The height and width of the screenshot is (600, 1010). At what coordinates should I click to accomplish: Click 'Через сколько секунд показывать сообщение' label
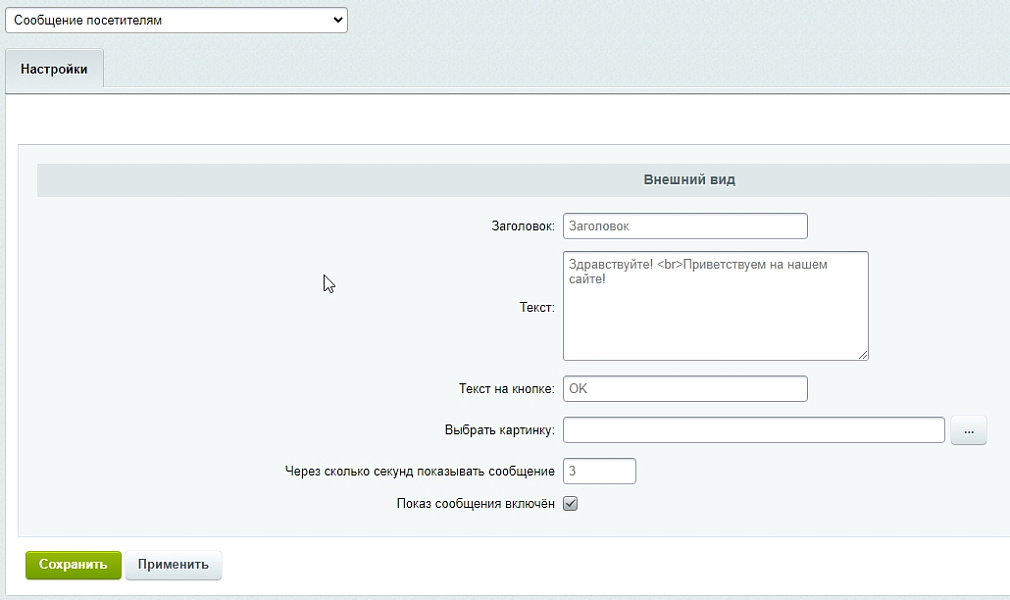click(420, 472)
